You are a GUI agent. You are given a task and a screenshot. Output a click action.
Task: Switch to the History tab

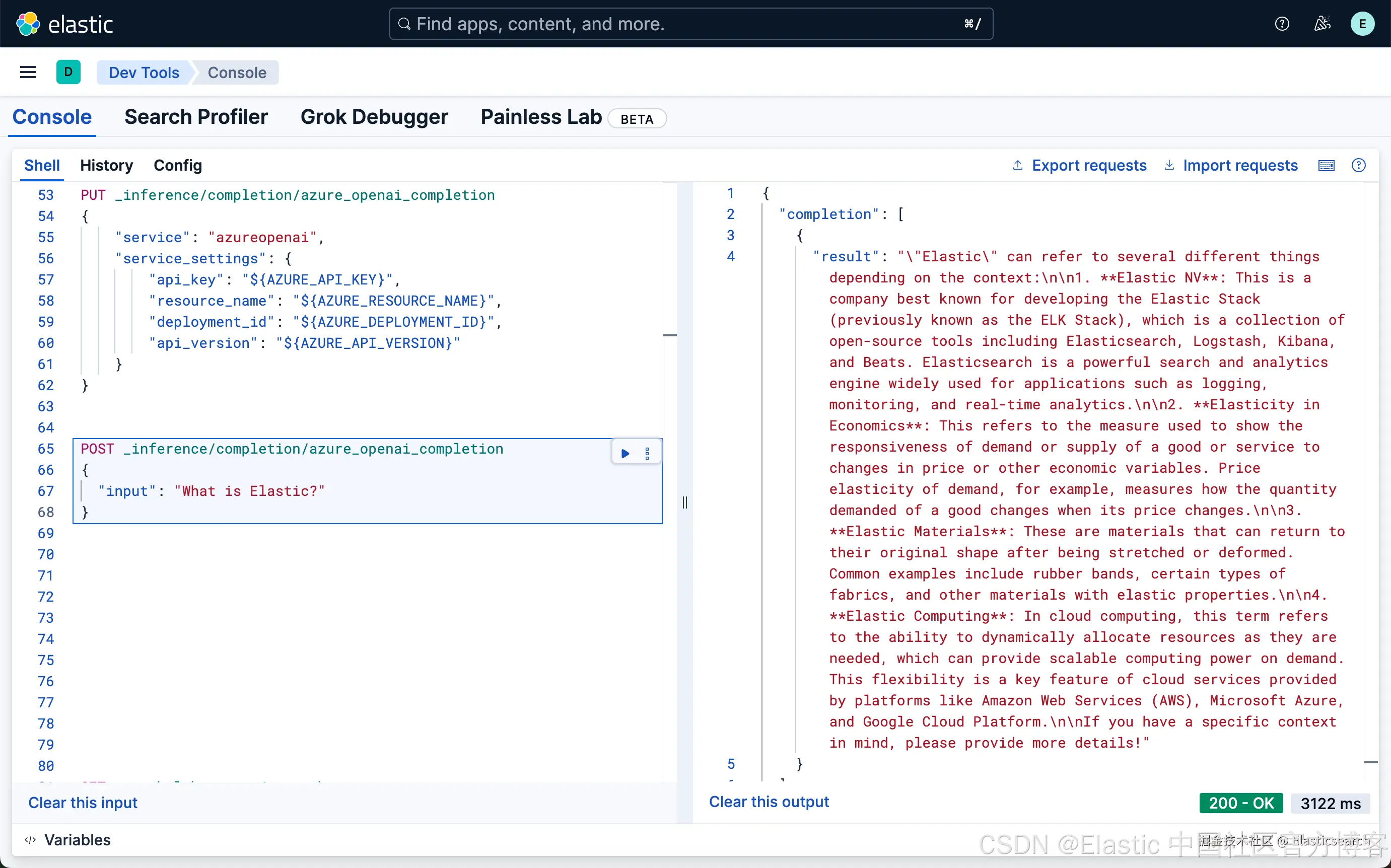pyautogui.click(x=106, y=165)
